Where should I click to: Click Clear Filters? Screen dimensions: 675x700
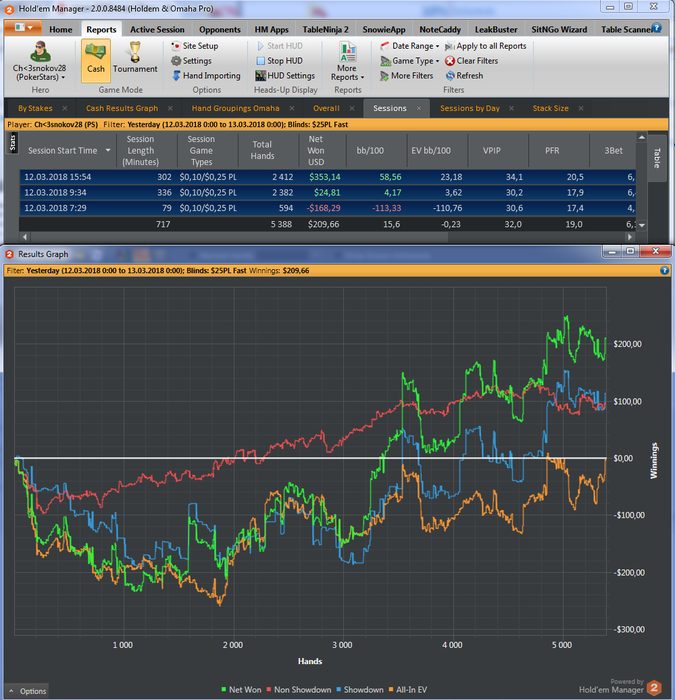click(x=471, y=61)
